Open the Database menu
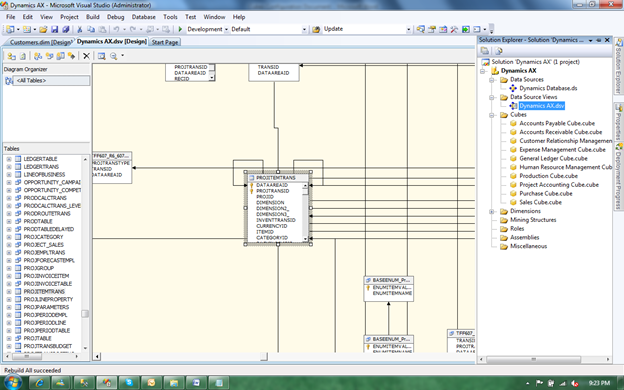 (144, 17)
